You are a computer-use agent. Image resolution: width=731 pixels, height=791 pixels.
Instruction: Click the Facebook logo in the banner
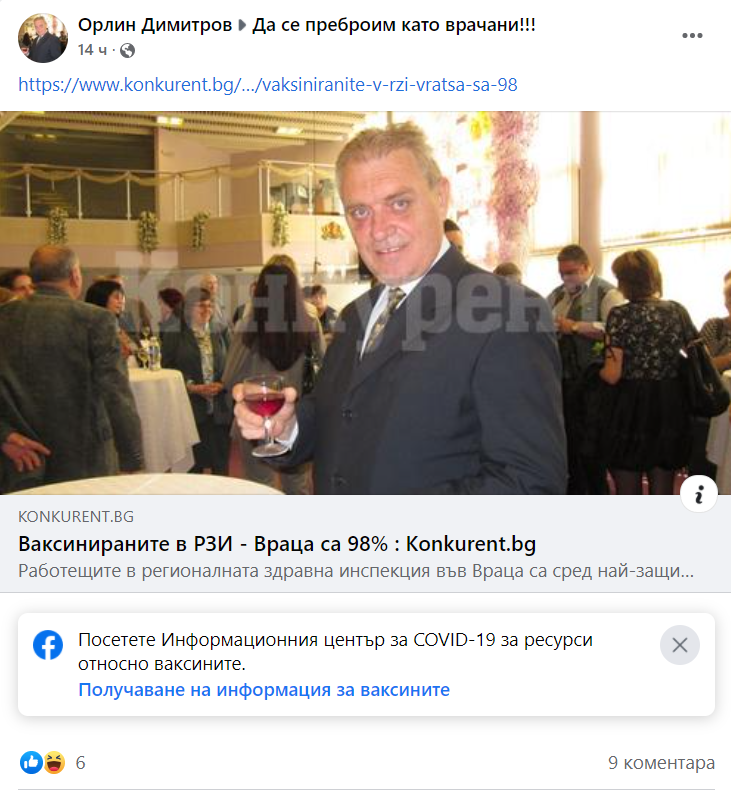(x=48, y=645)
